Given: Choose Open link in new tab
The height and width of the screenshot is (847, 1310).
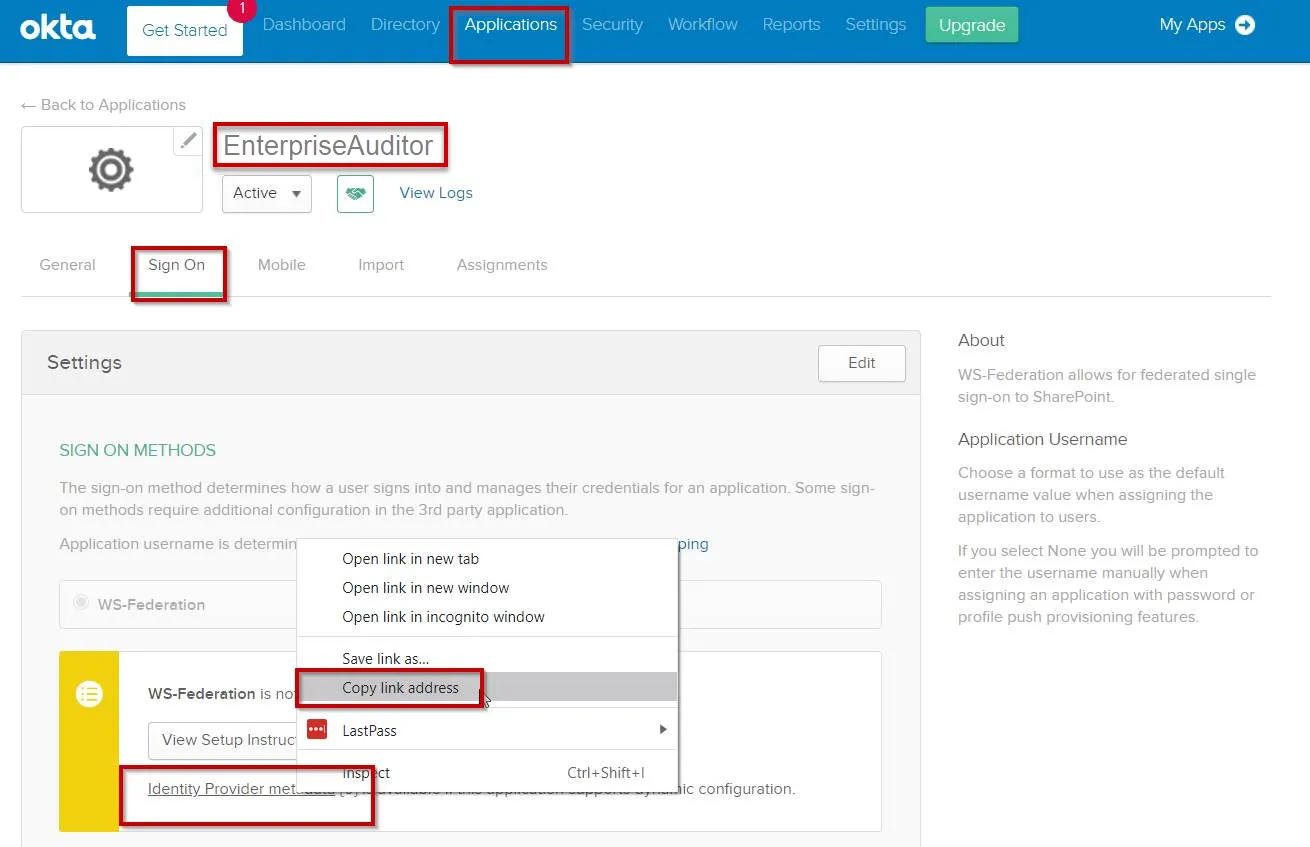Looking at the screenshot, I should (x=488, y=559).
